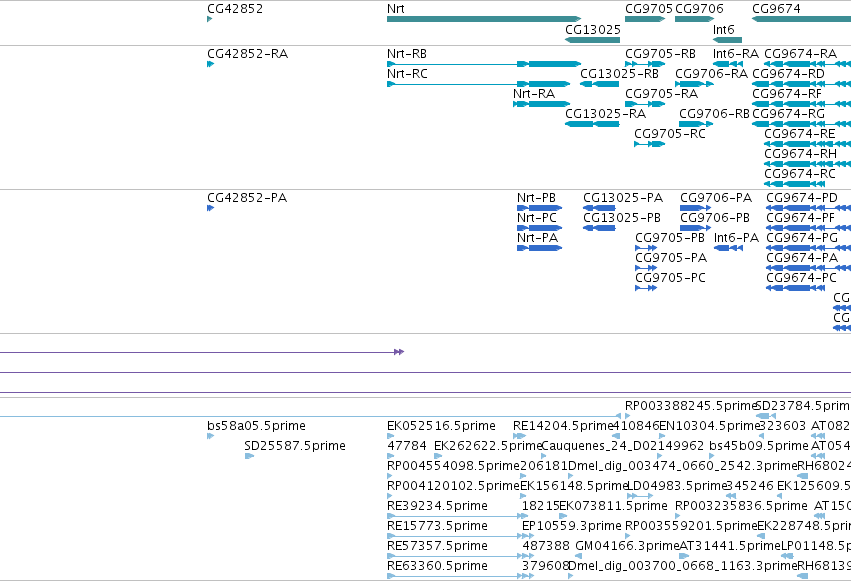Click the Nrt-PA protein feature

pos(539,248)
